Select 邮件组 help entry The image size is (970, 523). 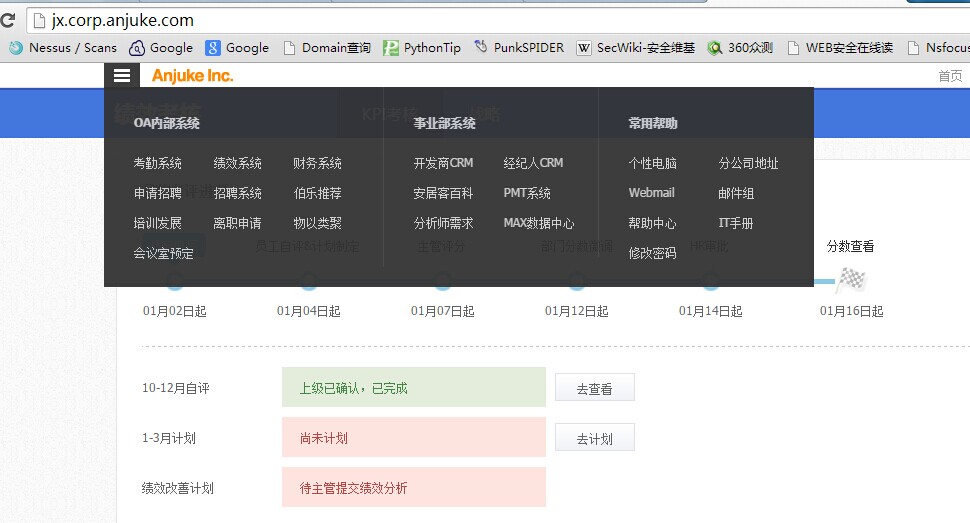point(736,193)
